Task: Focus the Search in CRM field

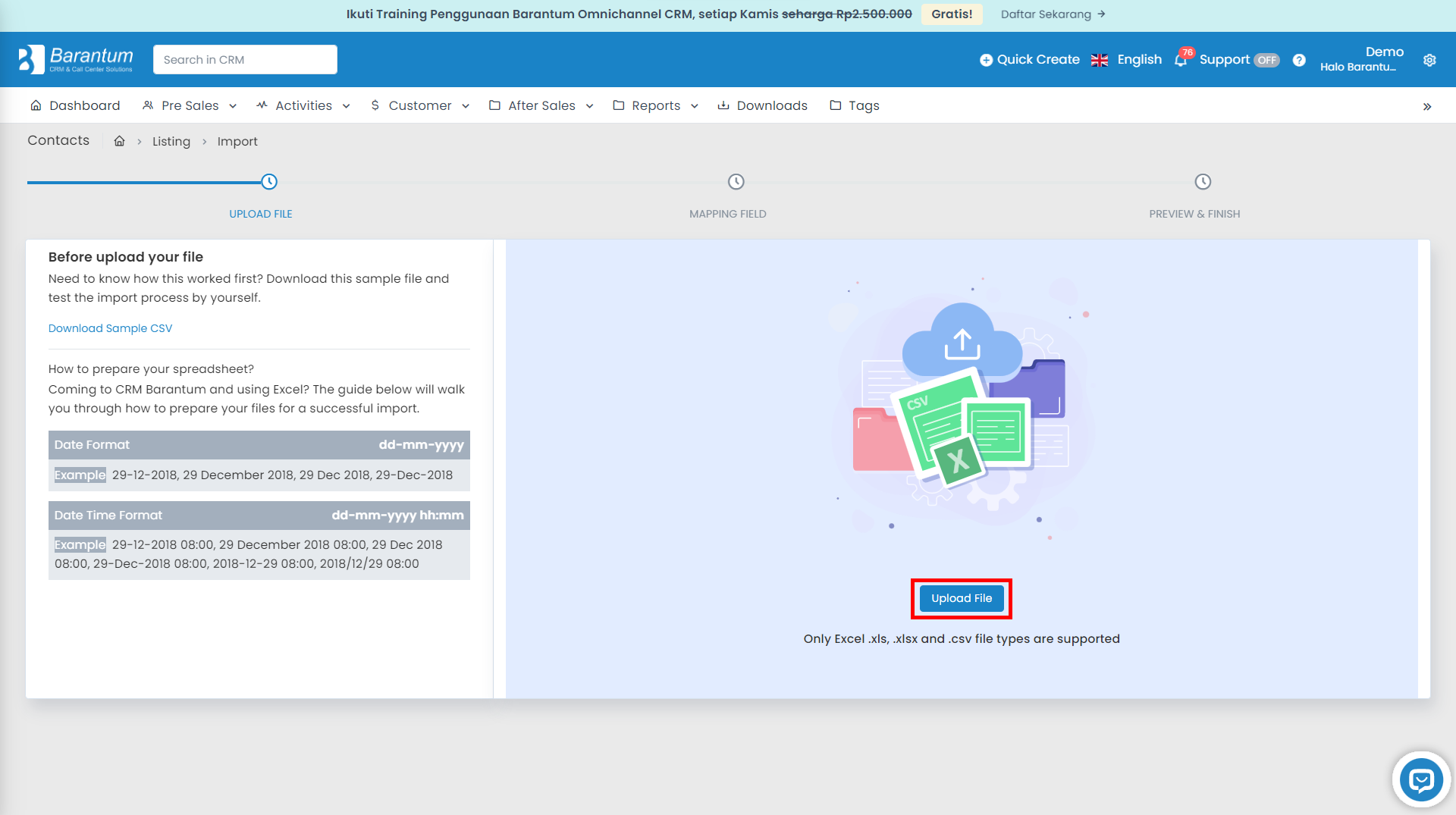Action: [245, 59]
